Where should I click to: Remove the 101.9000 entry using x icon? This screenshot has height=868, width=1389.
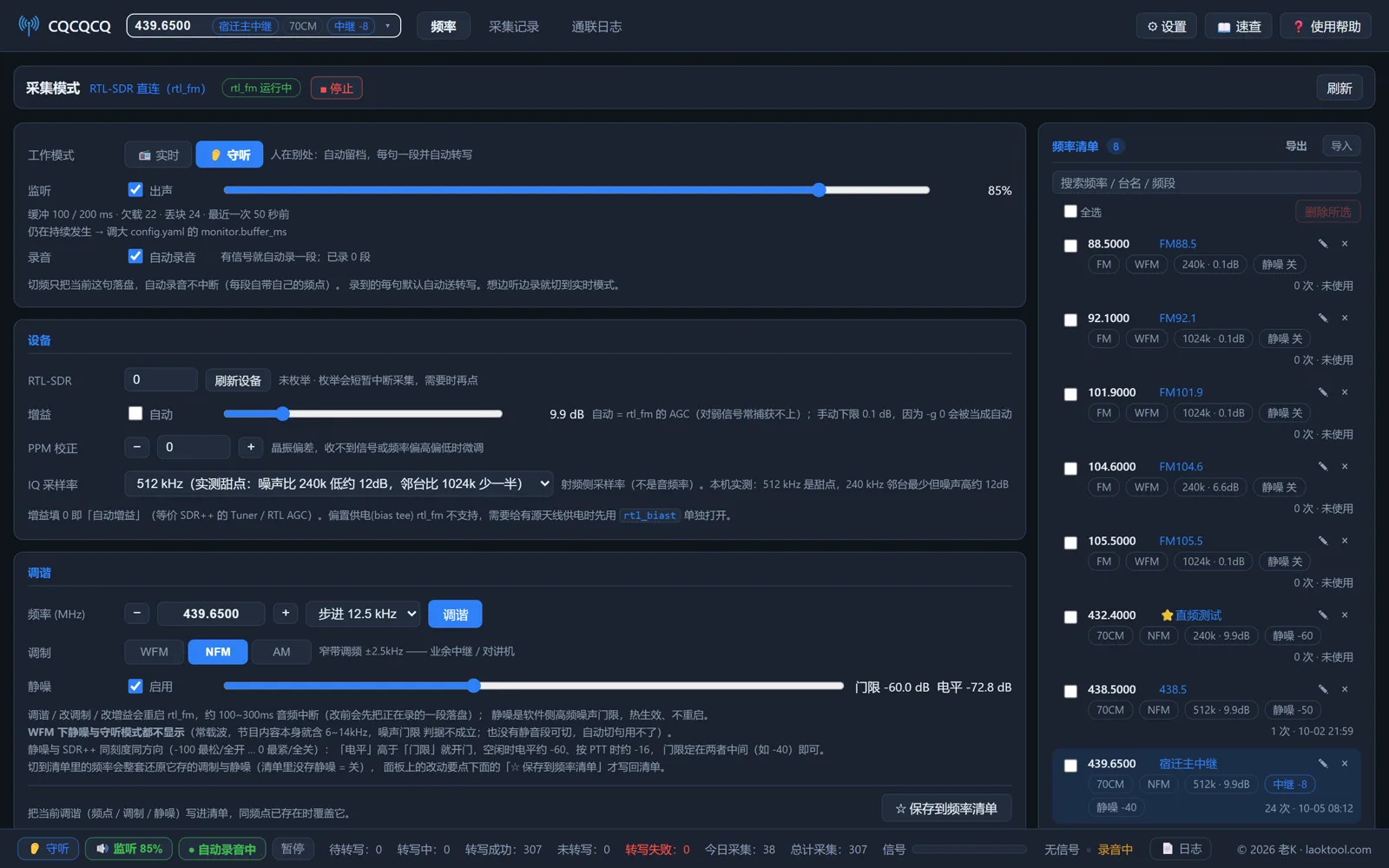click(1345, 392)
